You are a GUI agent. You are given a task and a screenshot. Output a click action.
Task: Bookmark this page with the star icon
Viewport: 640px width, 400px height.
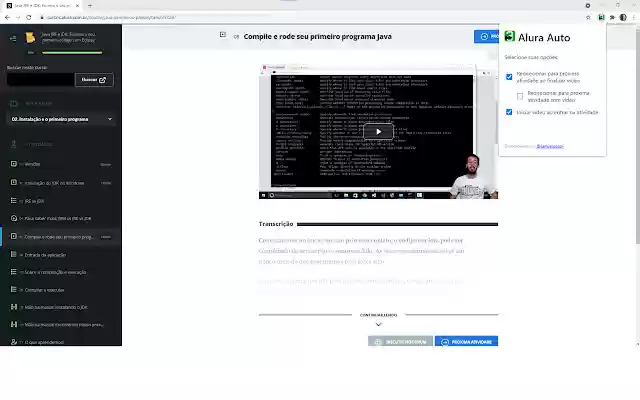(x=588, y=17)
